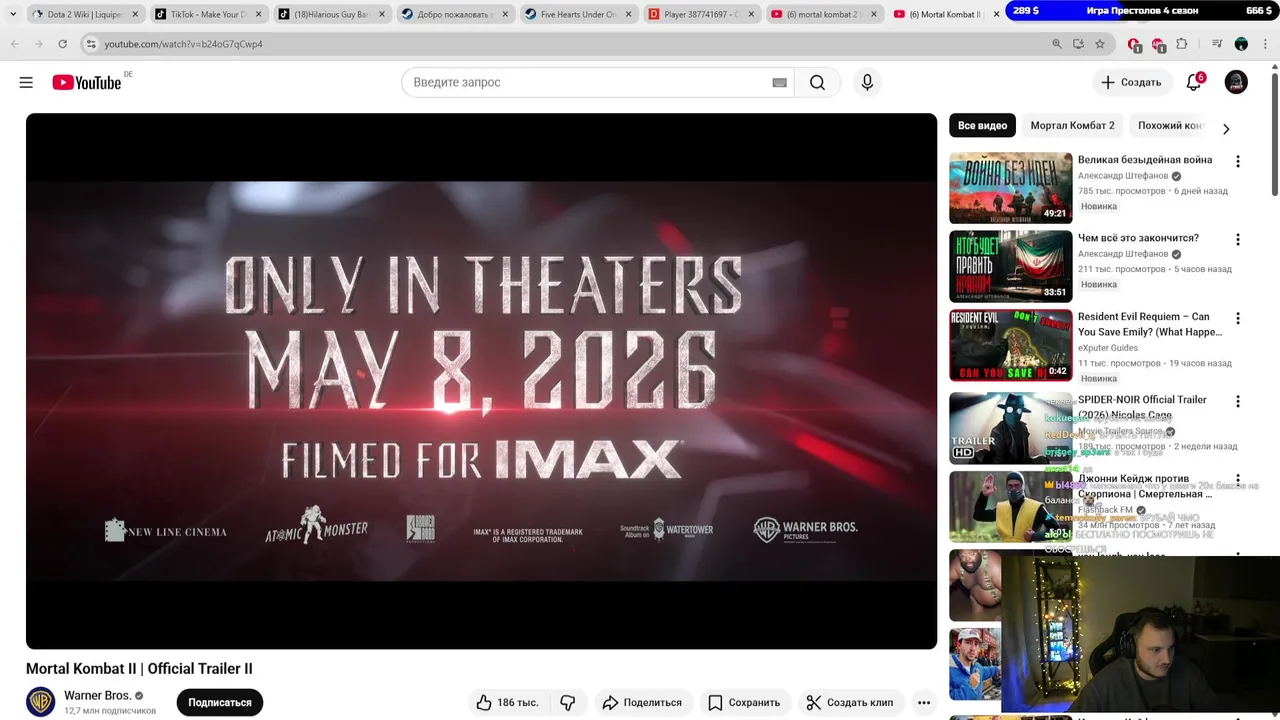This screenshot has height=720, width=1280.
Task: Open the Джонни Кейдж против Скорпиона thumbnail
Action: pos(1010,506)
